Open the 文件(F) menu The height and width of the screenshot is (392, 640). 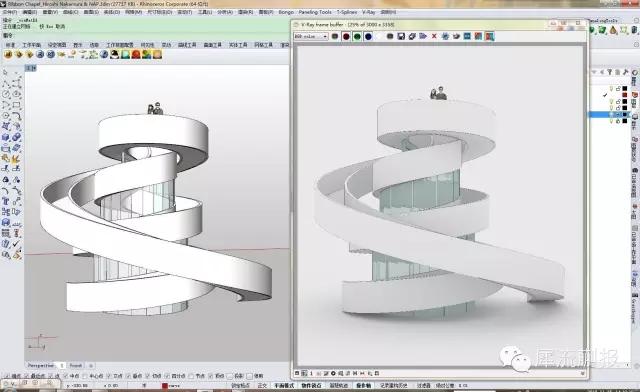click(x=9, y=12)
